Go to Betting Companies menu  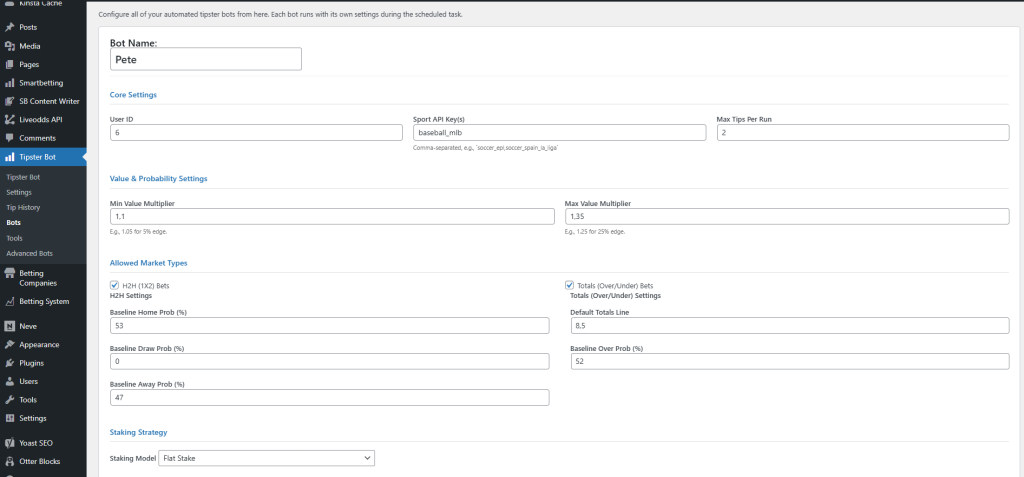coord(38,277)
